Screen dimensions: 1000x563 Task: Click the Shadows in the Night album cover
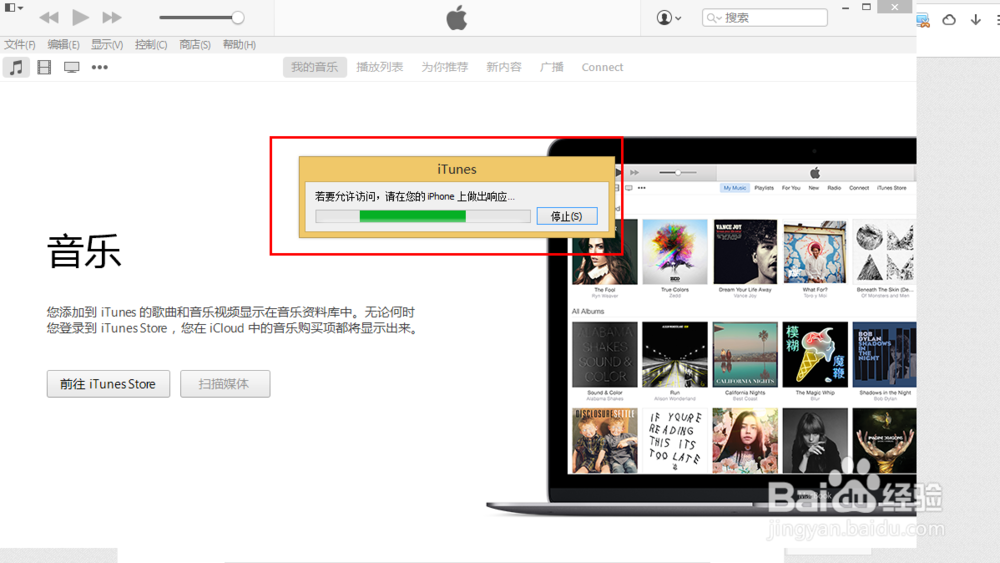coord(885,355)
